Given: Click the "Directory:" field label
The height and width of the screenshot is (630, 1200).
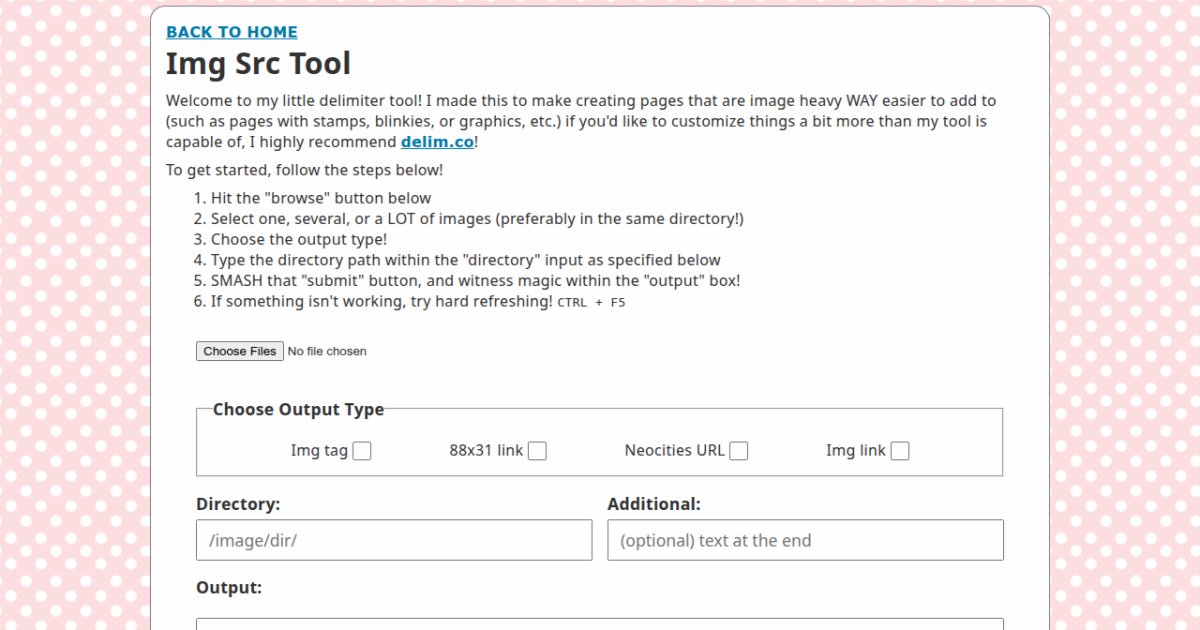Looking at the screenshot, I should click(238, 504).
